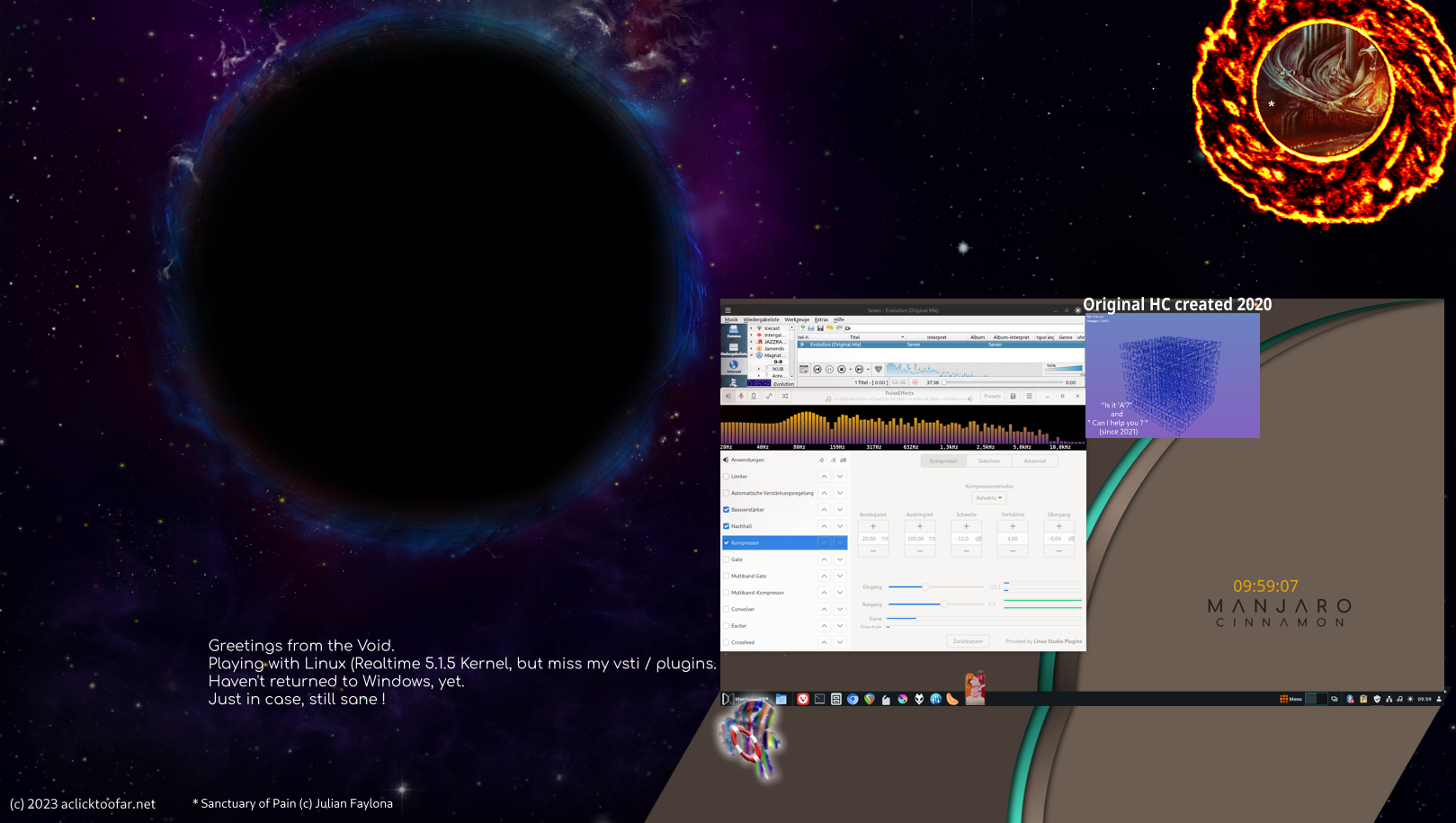
Task: Switch to the Sidechain tab
Action: [x=989, y=461]
